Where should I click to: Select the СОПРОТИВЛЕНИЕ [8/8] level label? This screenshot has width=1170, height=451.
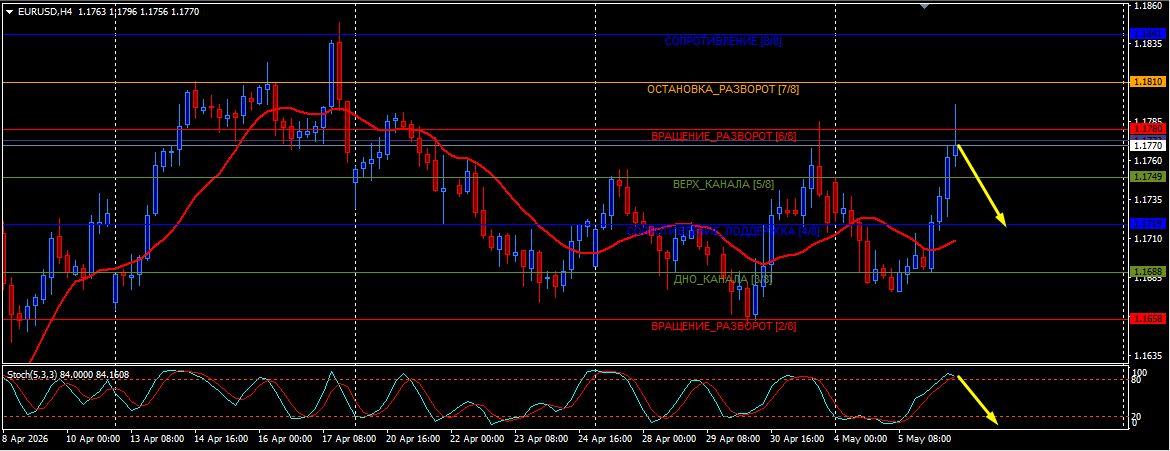723,42
